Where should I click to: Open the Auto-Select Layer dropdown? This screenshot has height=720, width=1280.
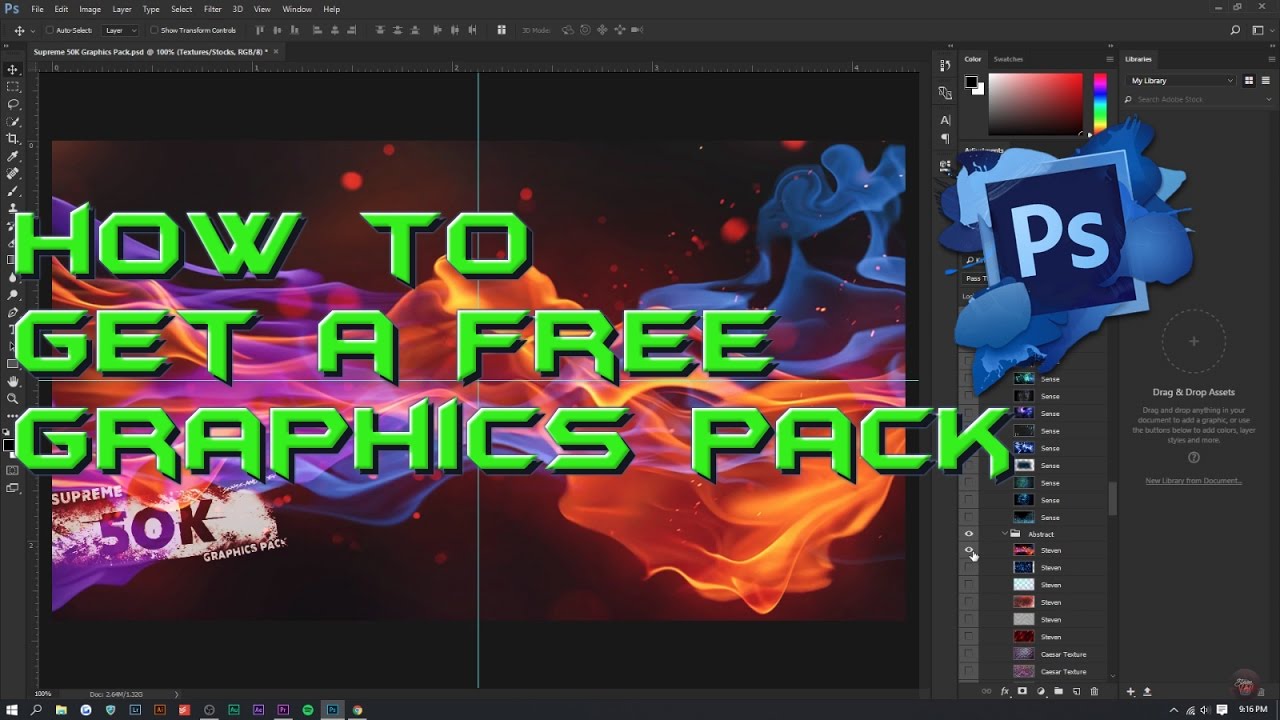click(x=121, y=30)
